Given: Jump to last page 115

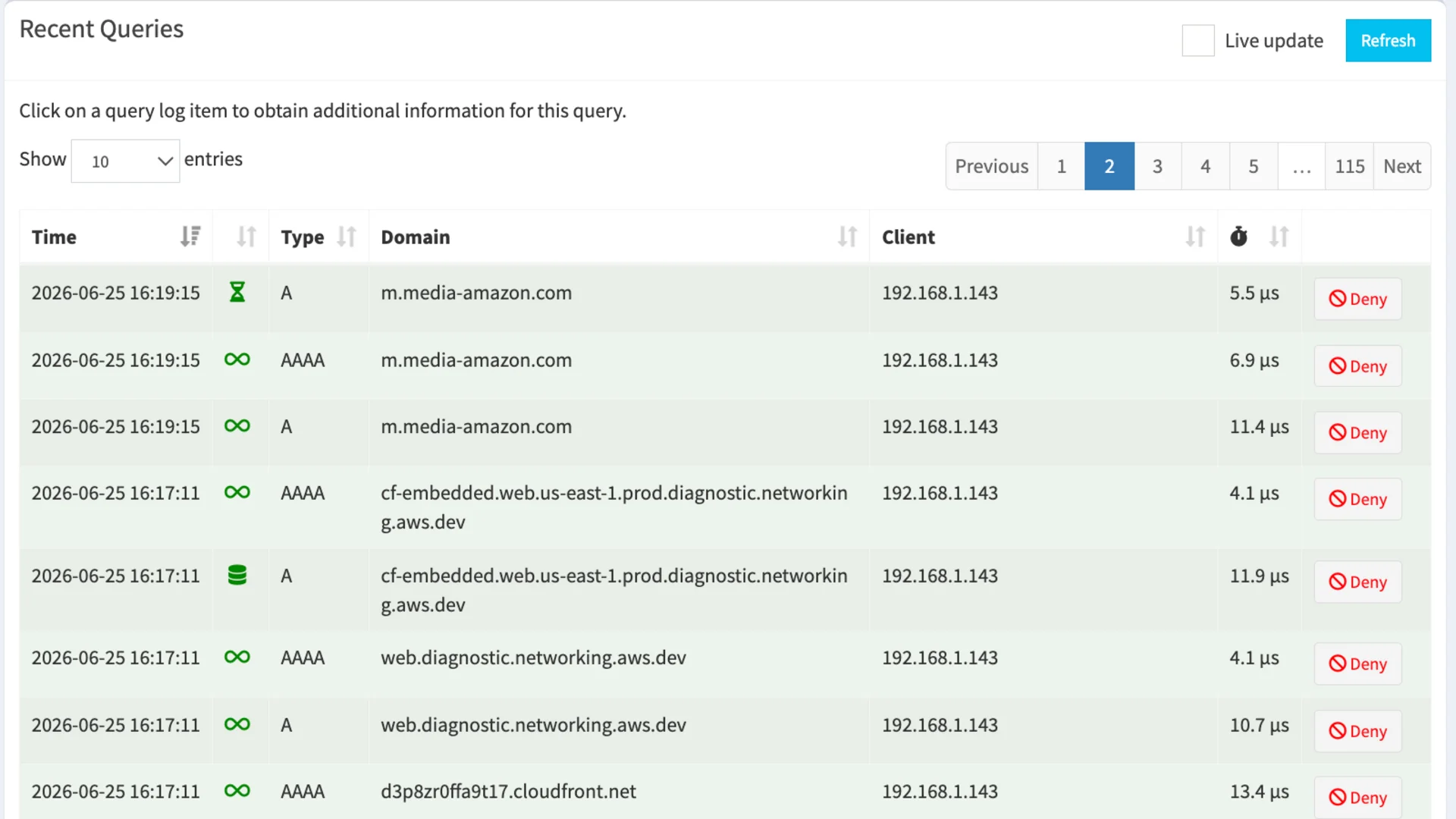Looking at the screenshot, I should click(1350, 166).
